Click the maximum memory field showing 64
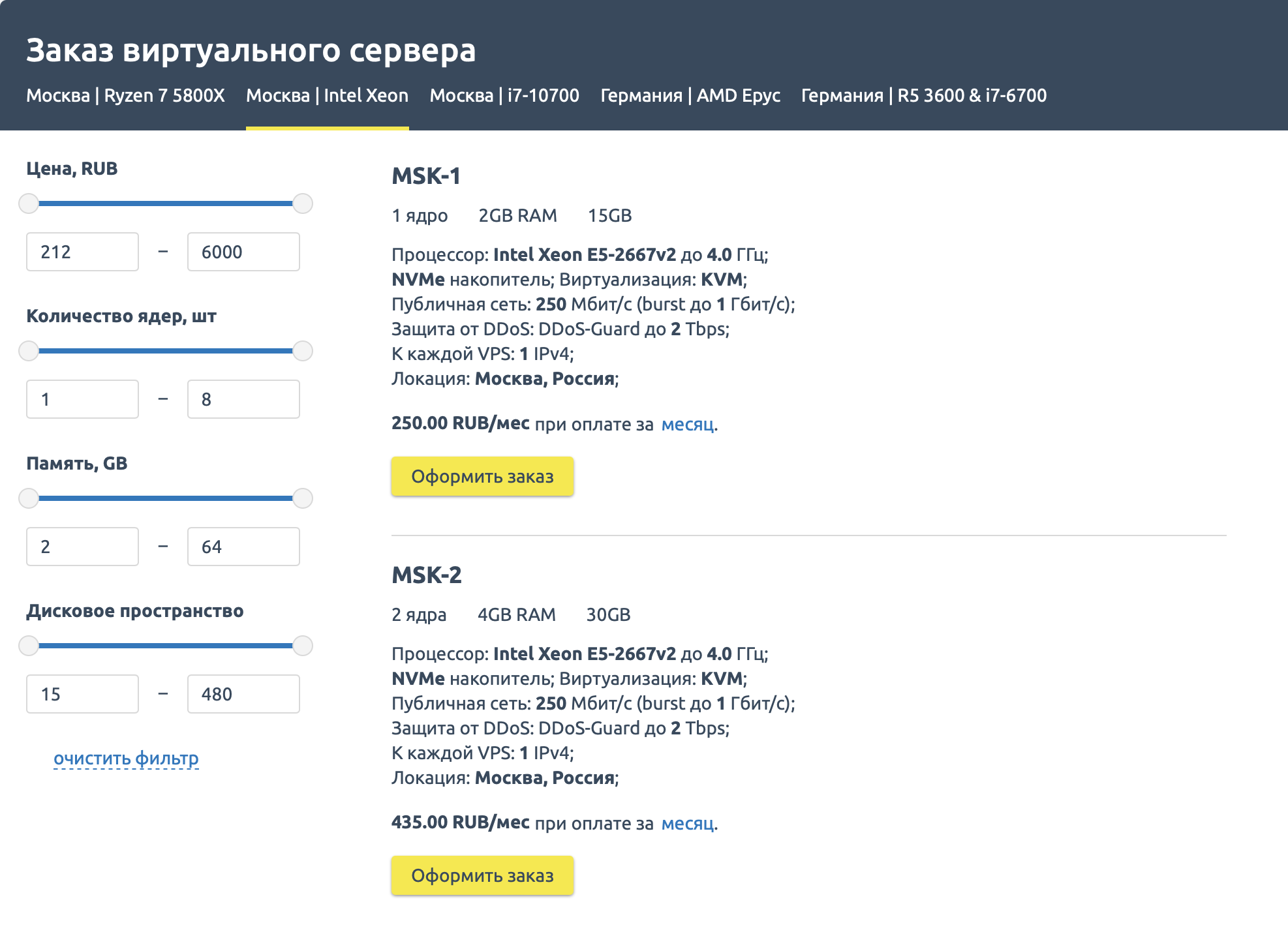Viewport: 1288px width, 934px height. point(243,547)
